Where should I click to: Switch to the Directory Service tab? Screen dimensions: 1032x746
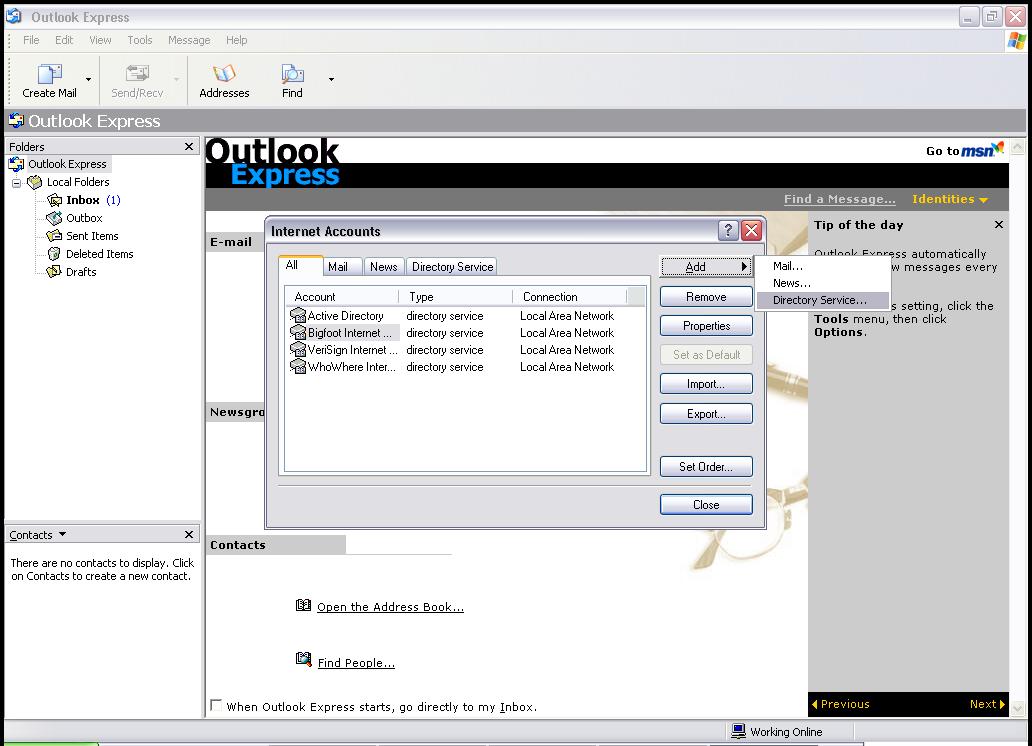click(452, 267)
